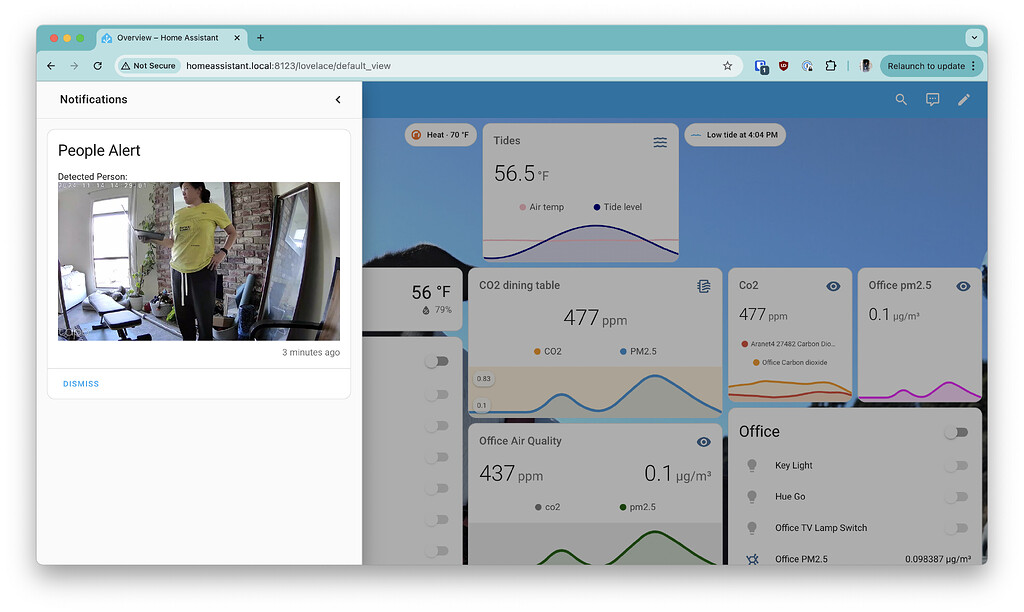Viewport: 1024px width, 612px height.
Task: Click the Heat 70°F thermostat chip
Action: 440,134
